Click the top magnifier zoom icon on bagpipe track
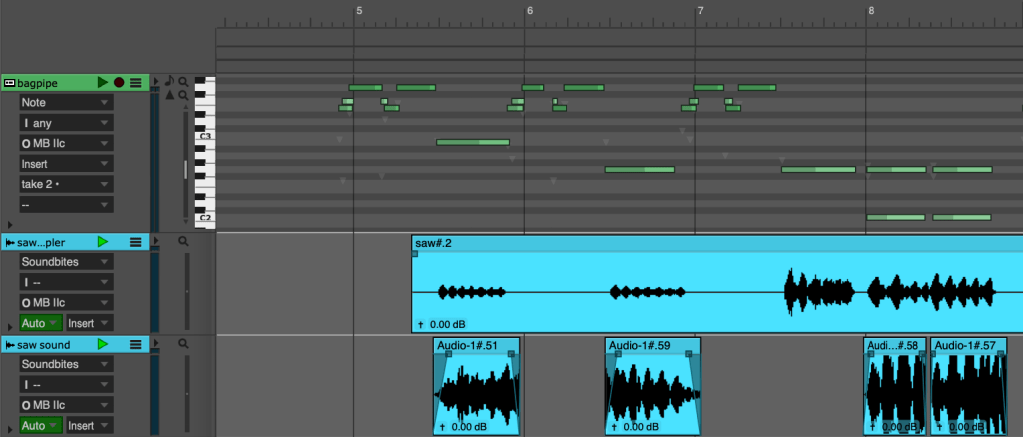1023x437 pixels. tap(184, 81)
